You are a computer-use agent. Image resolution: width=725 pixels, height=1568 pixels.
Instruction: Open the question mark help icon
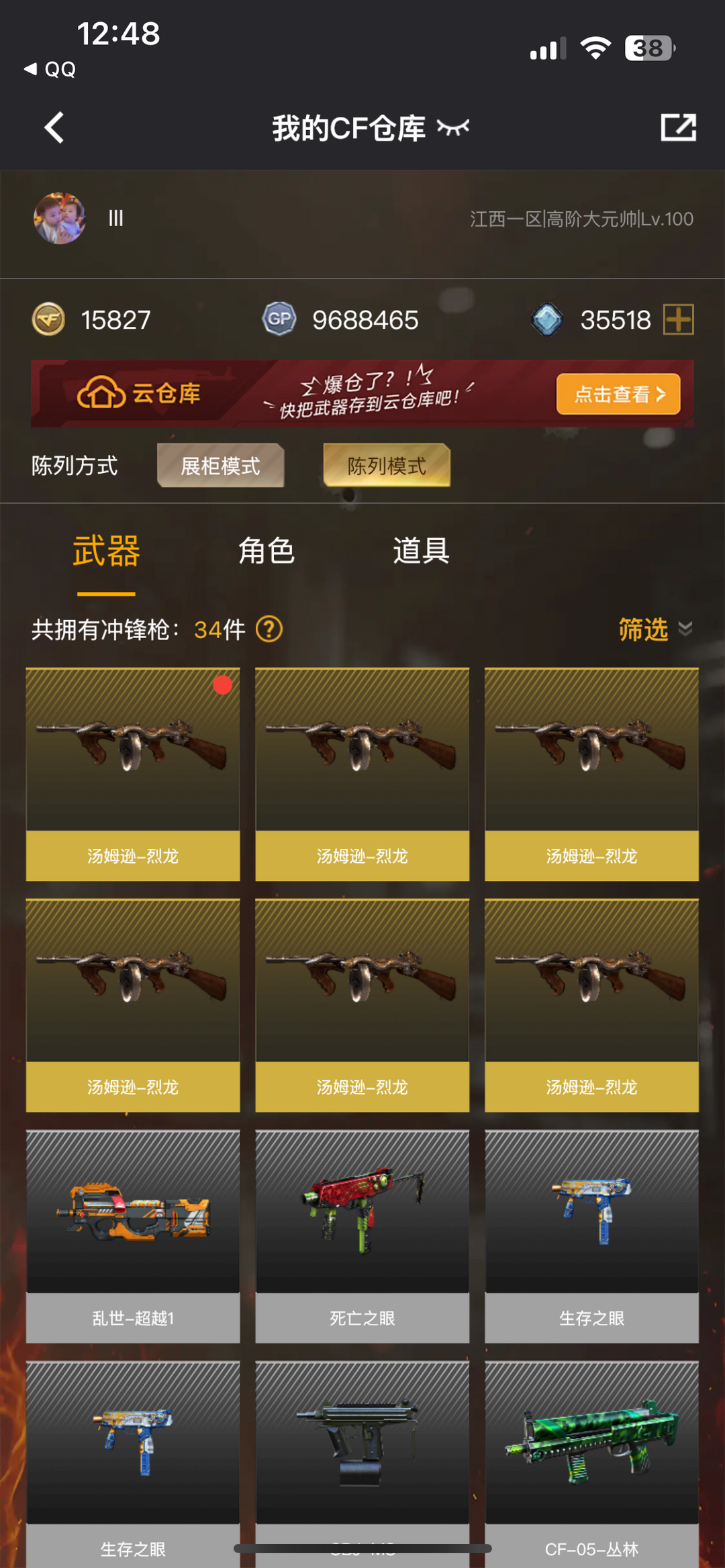pos(269,629)
